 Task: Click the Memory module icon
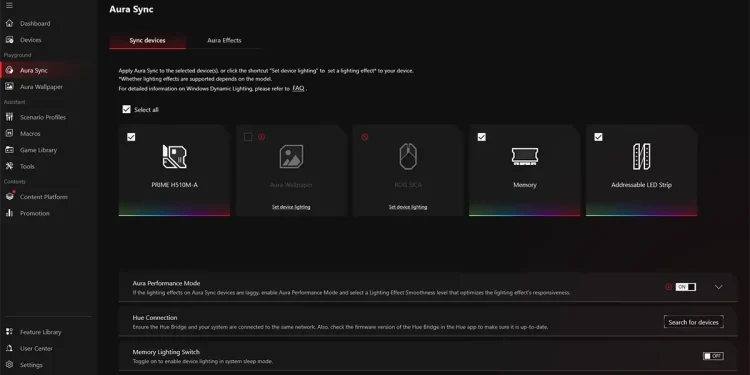[525, 156]
